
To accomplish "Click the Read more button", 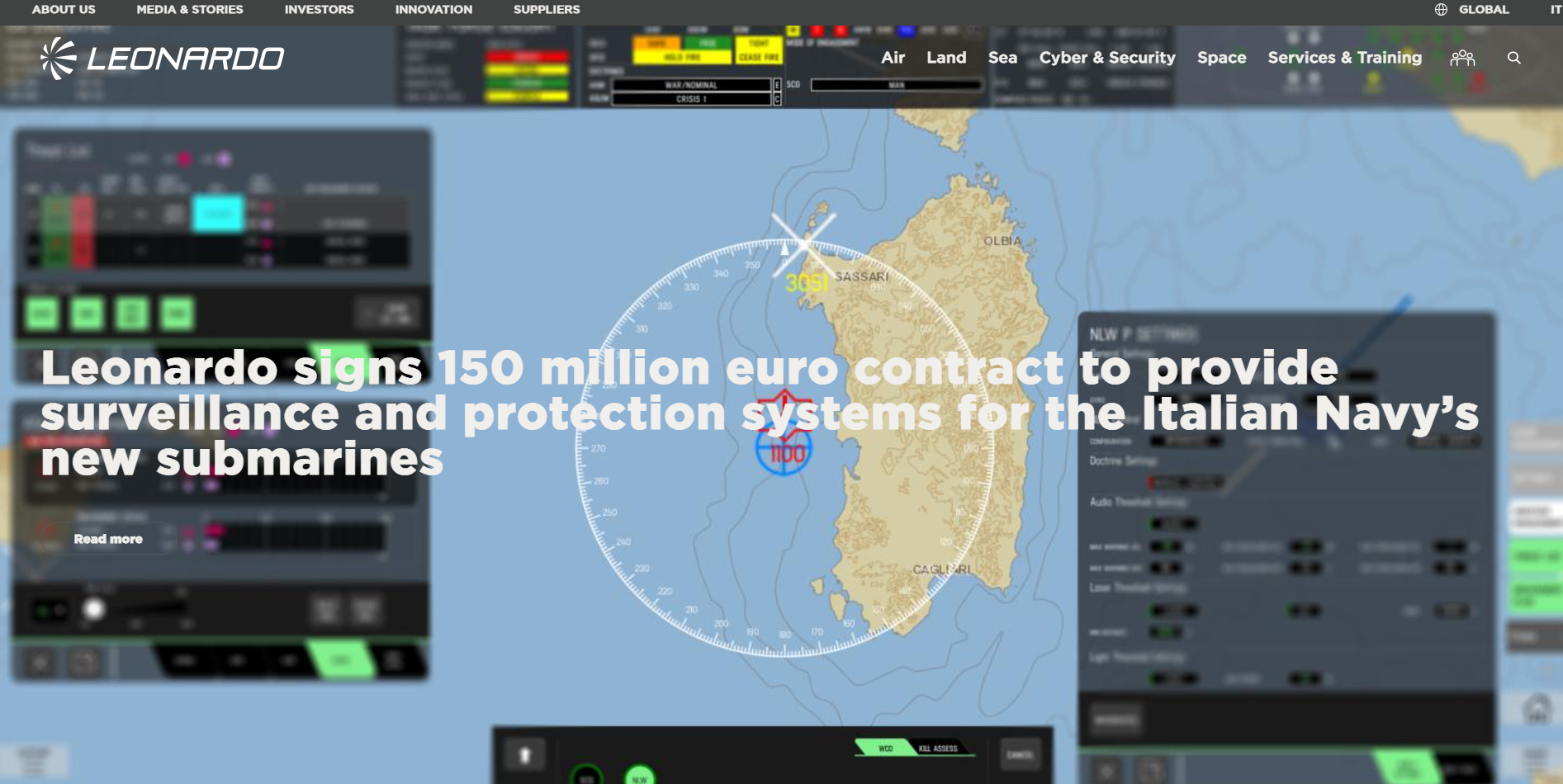I will click(108, 539).
